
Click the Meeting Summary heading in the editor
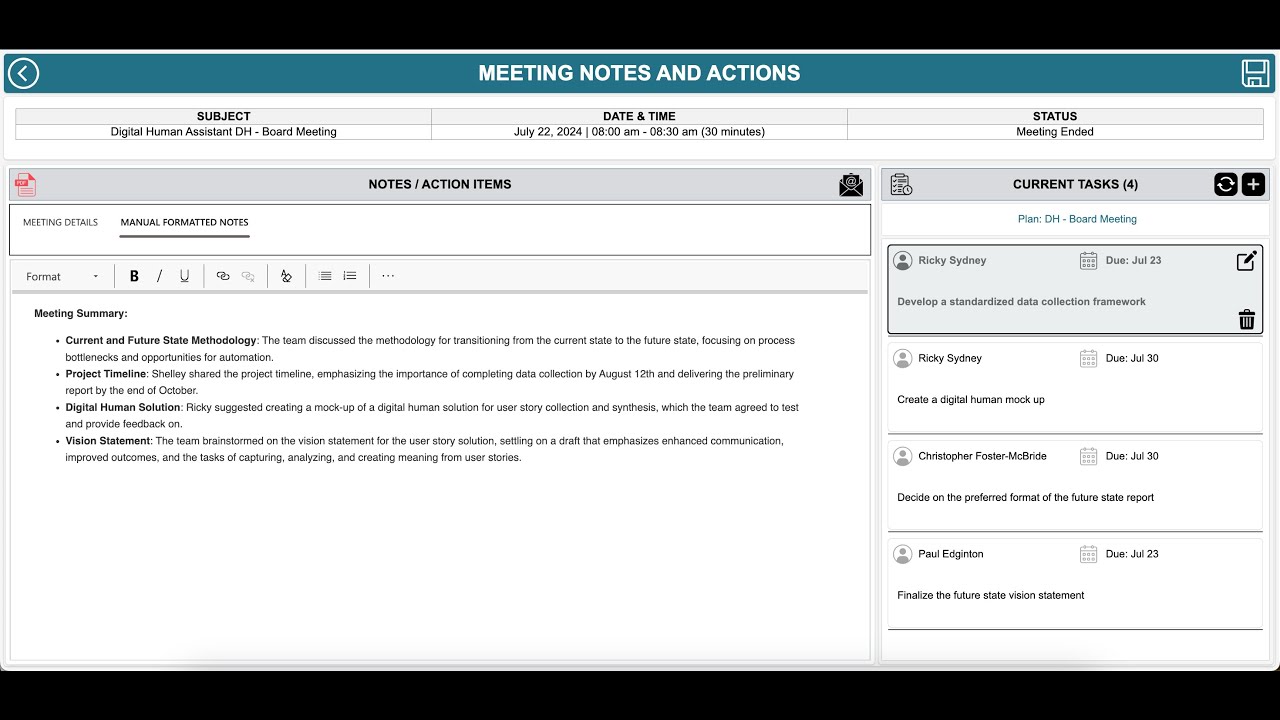point(81,313)
